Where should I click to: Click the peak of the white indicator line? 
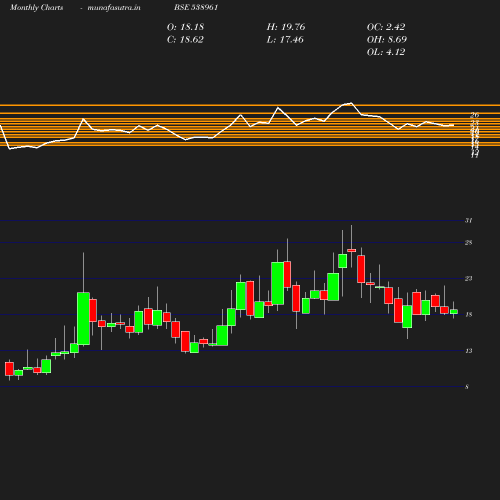[x=350, y=103]
